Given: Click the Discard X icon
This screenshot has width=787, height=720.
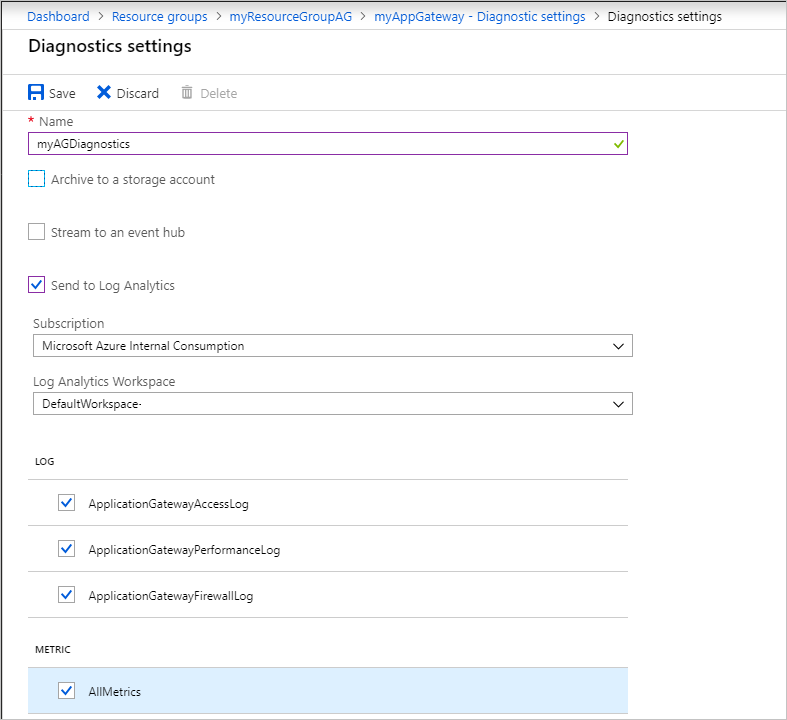Looking at the screenshot, I should click(x=104, y=93).
